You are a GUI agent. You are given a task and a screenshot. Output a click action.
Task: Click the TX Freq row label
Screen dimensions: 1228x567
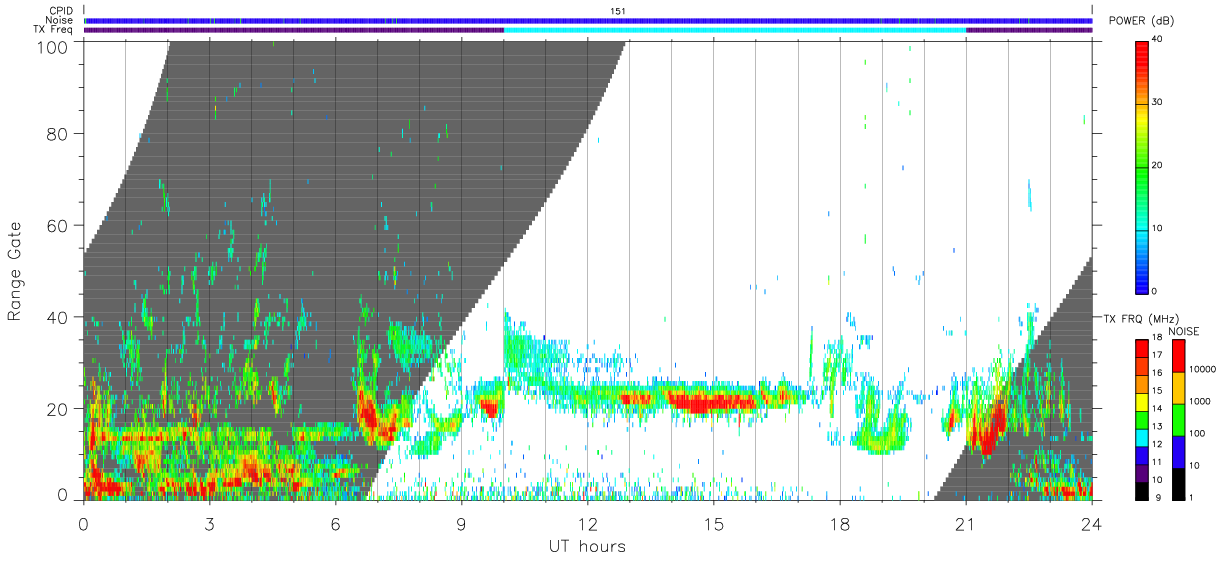53,29
